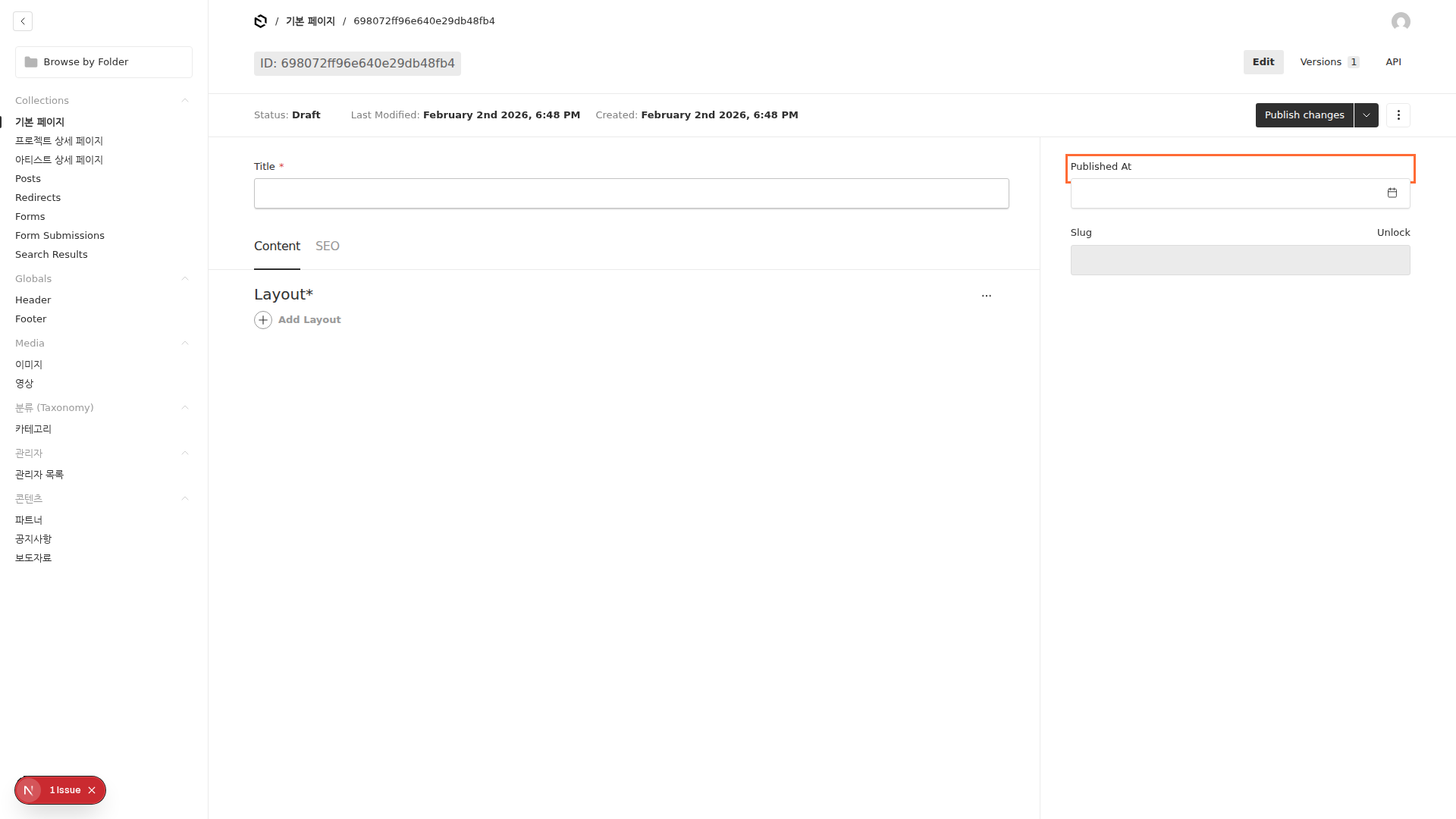The height and width of the screenshot is (819, 1456).
Task: Collapse the sidebar with the back chevron
Action: 23,21
